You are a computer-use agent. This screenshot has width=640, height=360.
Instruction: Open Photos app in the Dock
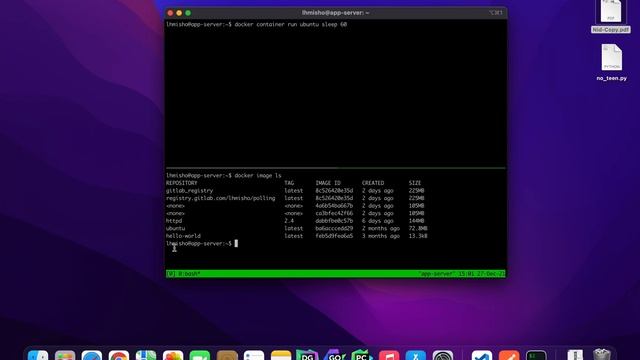click(173, 355)
